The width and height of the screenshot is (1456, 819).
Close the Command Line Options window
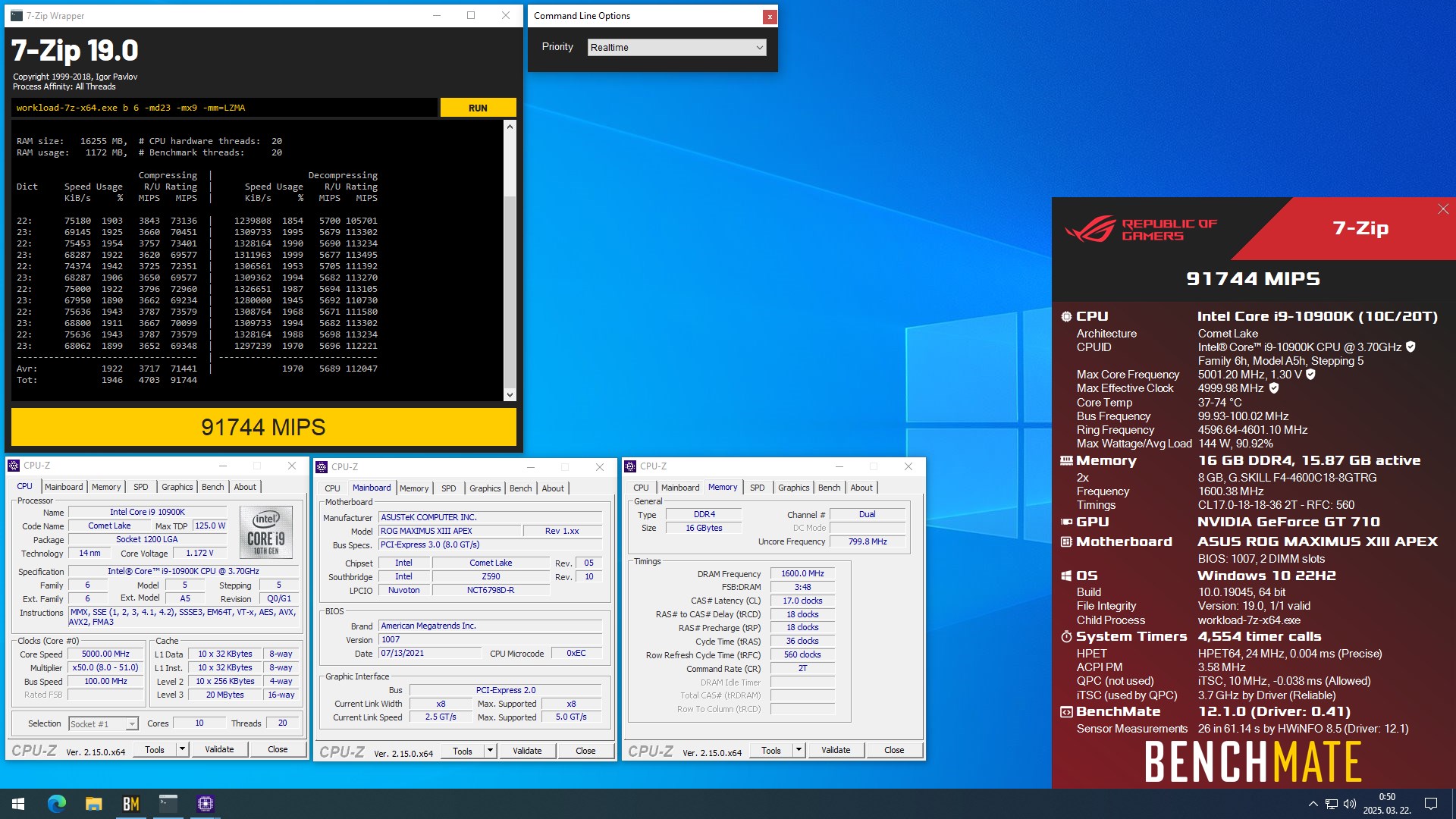(x=769, y=16)
